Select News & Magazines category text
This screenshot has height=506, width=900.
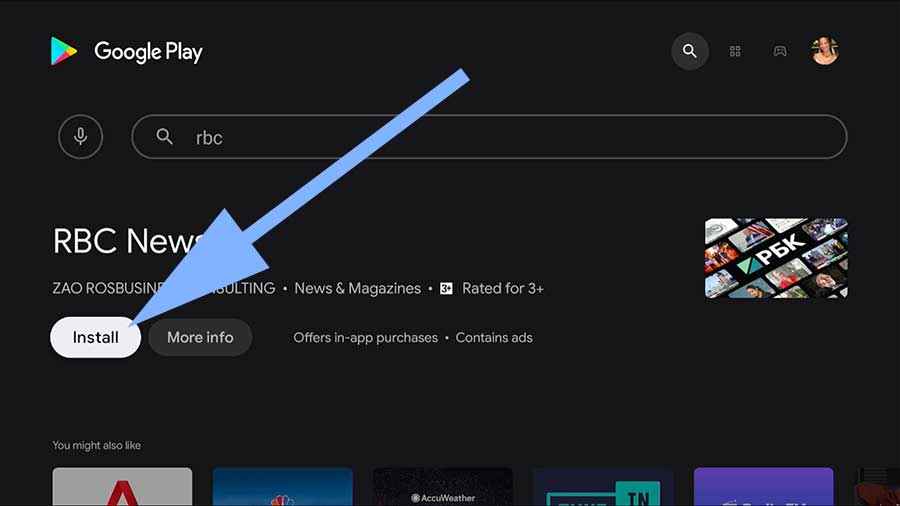pos(358,288)
